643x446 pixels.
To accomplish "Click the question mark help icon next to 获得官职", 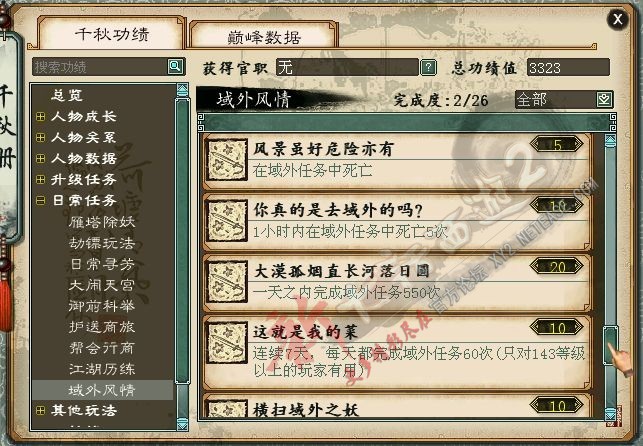I will 428,67.
